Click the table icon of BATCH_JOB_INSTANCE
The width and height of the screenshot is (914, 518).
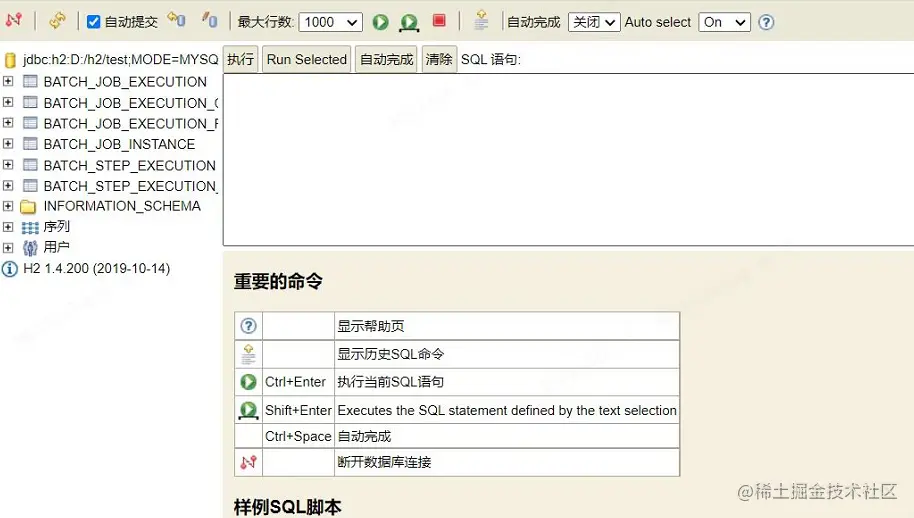tap(30, 143)
